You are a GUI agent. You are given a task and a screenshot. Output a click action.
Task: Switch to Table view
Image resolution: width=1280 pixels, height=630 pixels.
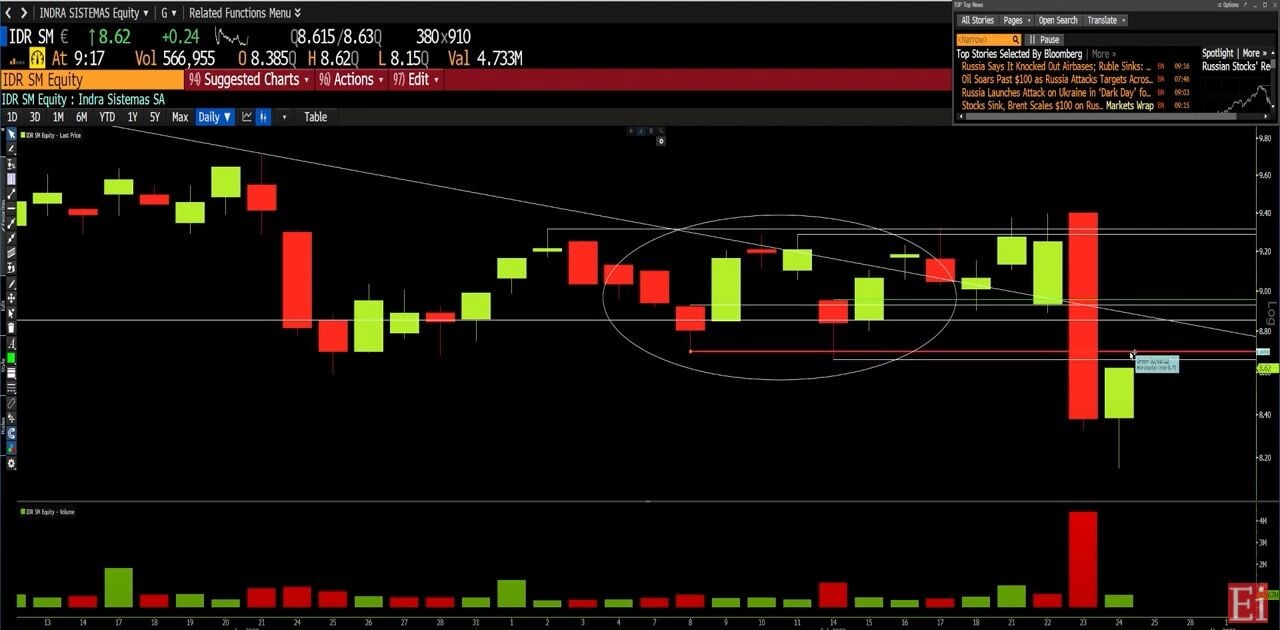[315, 117]
